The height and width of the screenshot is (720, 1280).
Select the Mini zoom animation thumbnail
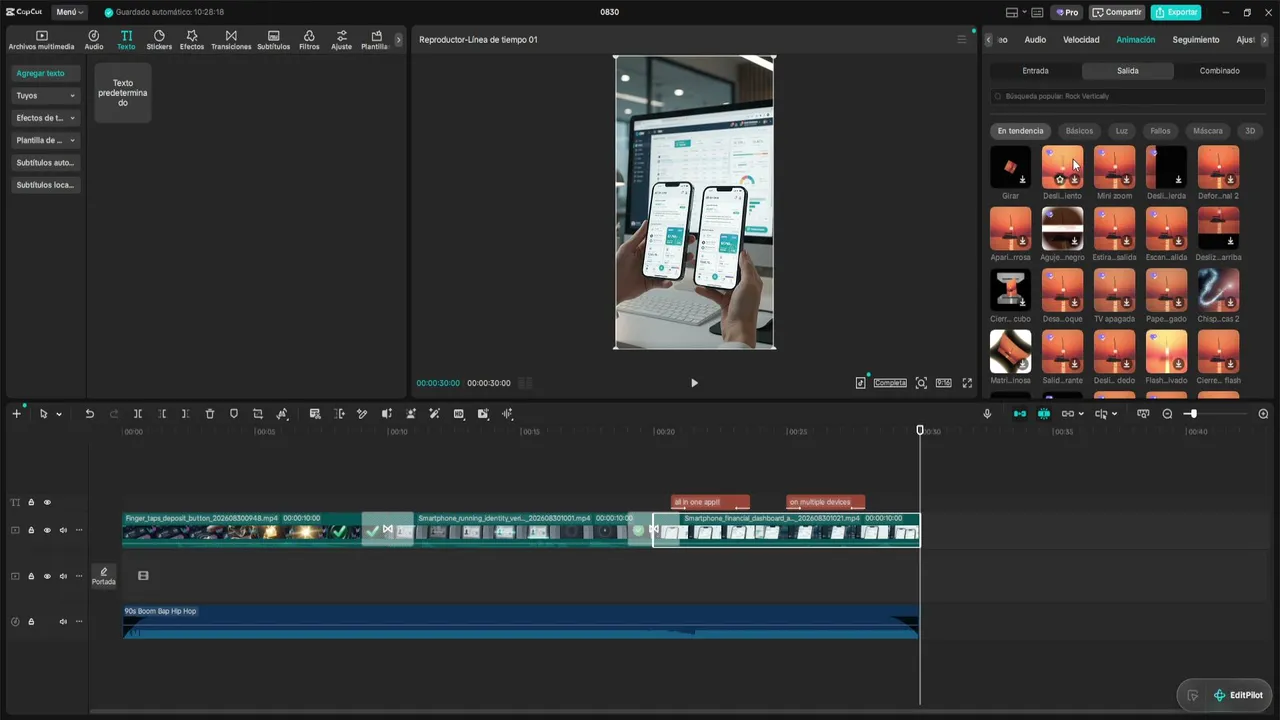(1114, 167)
